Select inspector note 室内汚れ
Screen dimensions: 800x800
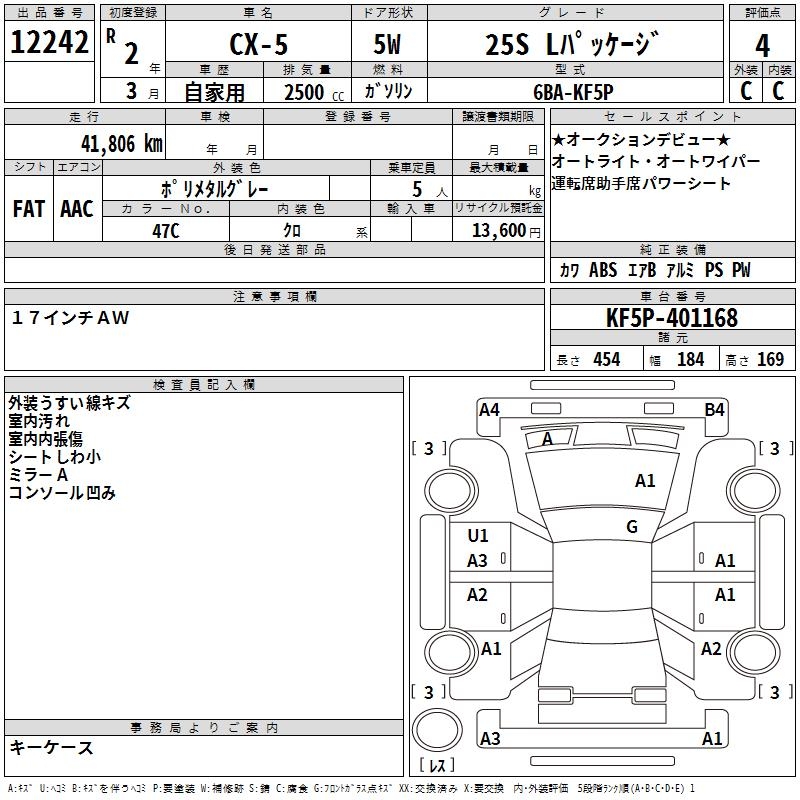[x=39, y=421]
